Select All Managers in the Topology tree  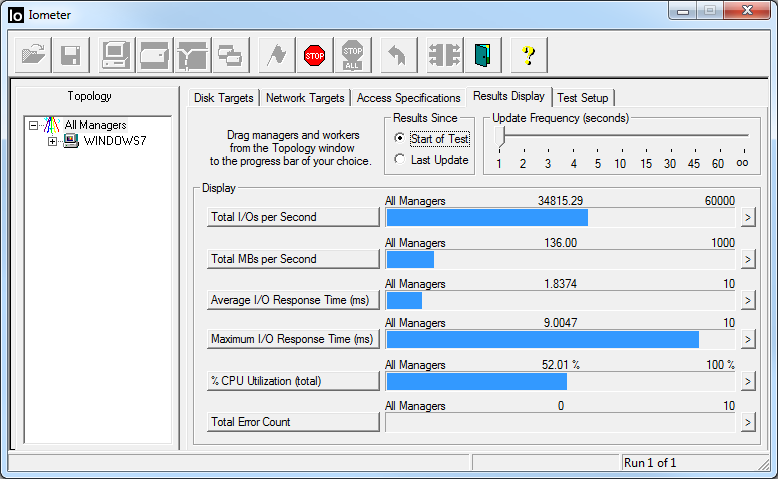pos(95,125)
